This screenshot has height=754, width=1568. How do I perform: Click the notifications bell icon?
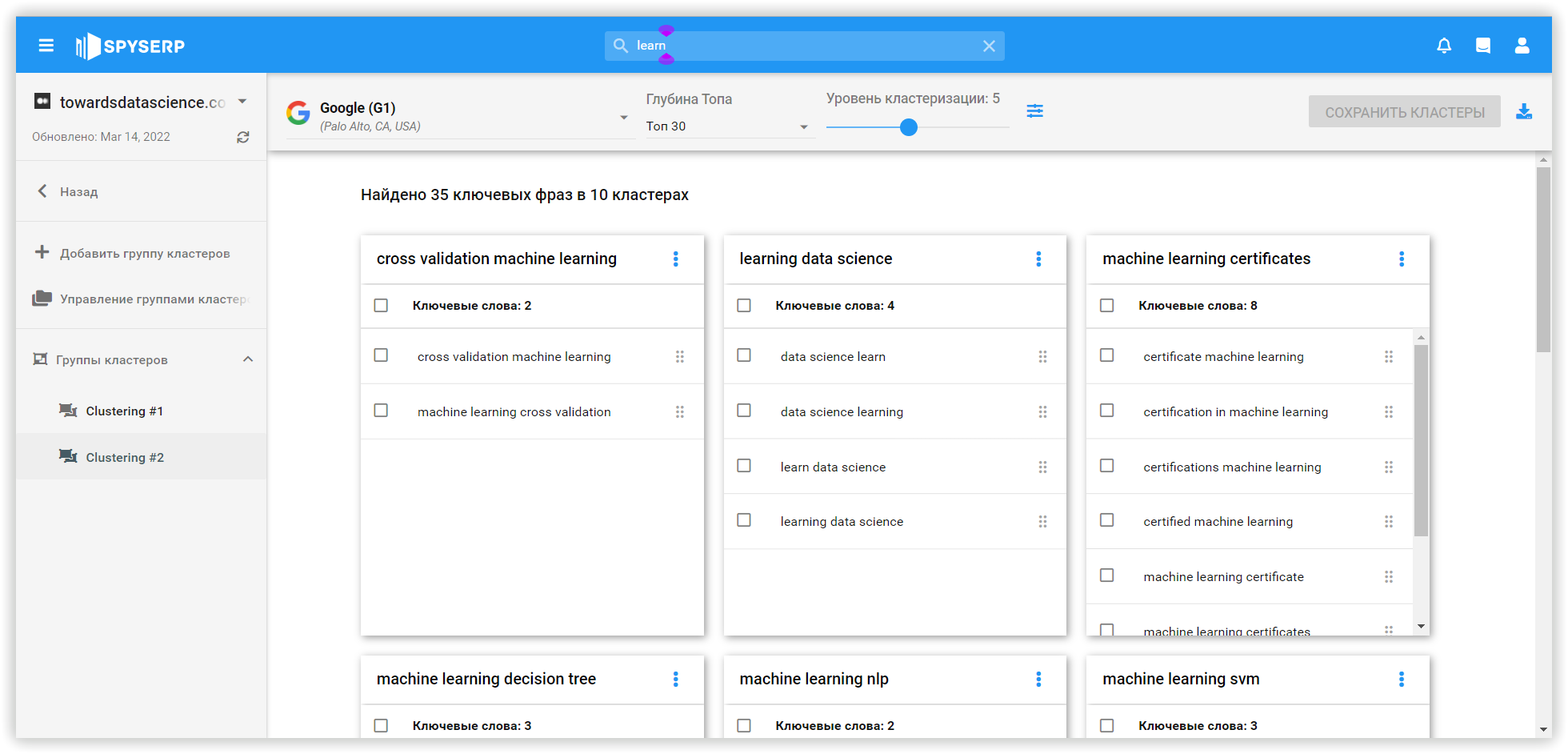coord(1444,46)
